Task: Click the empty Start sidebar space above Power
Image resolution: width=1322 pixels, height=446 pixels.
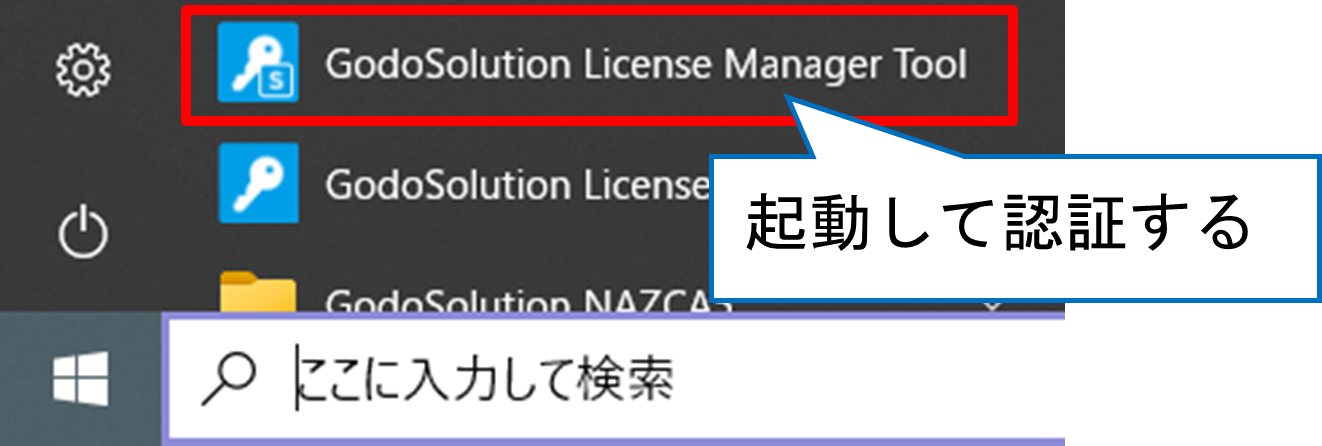Action: pos(84,150)
